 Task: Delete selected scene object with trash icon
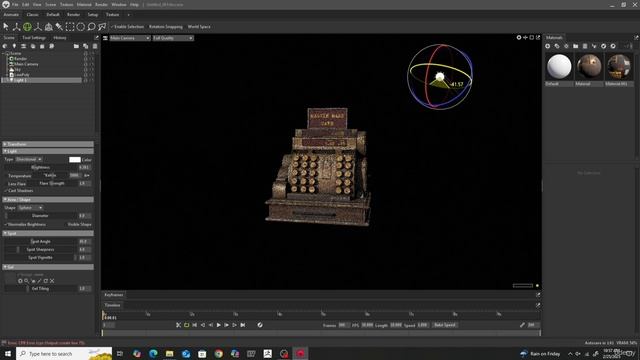point(95,46)
